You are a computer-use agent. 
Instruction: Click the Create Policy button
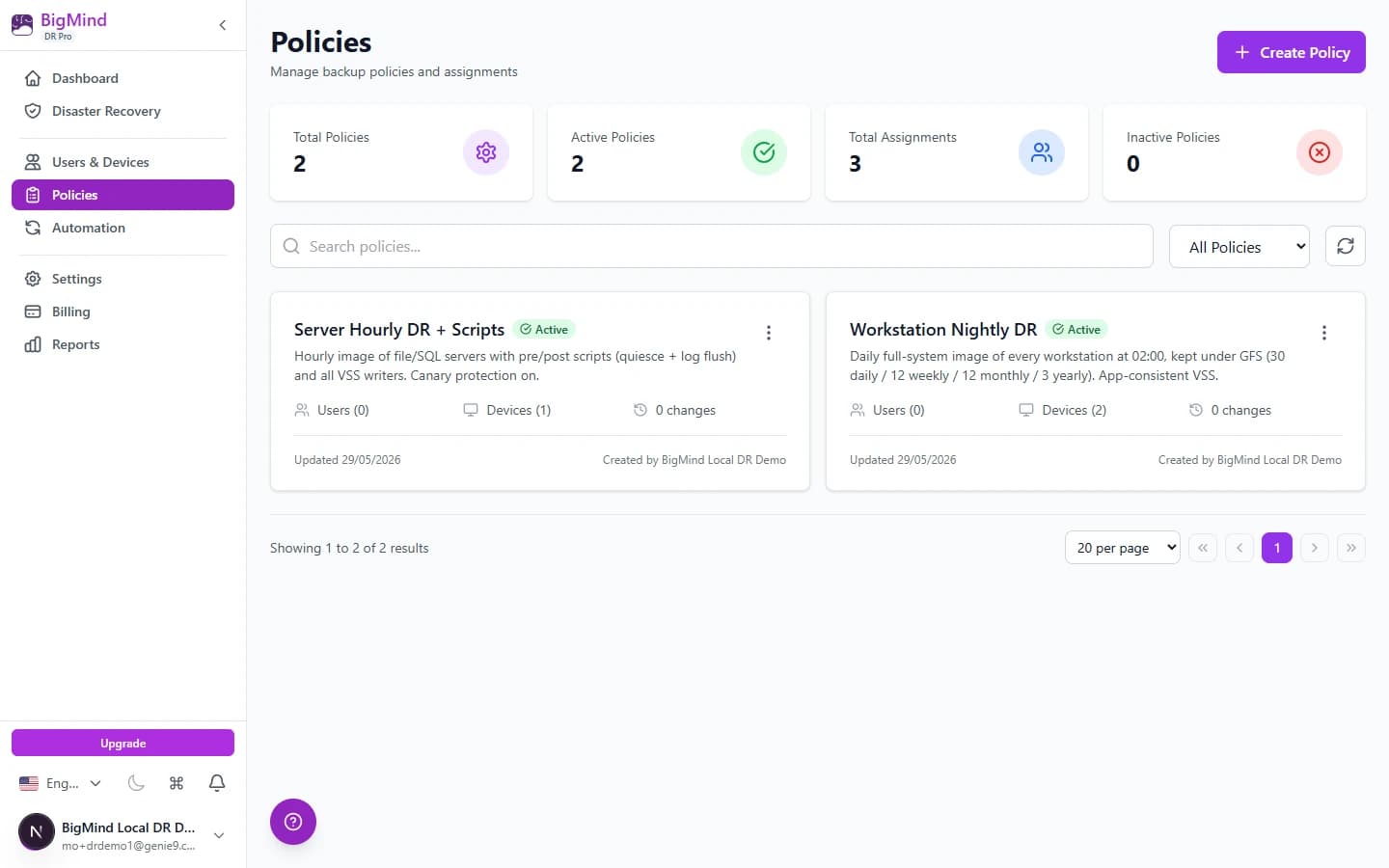1291,52
